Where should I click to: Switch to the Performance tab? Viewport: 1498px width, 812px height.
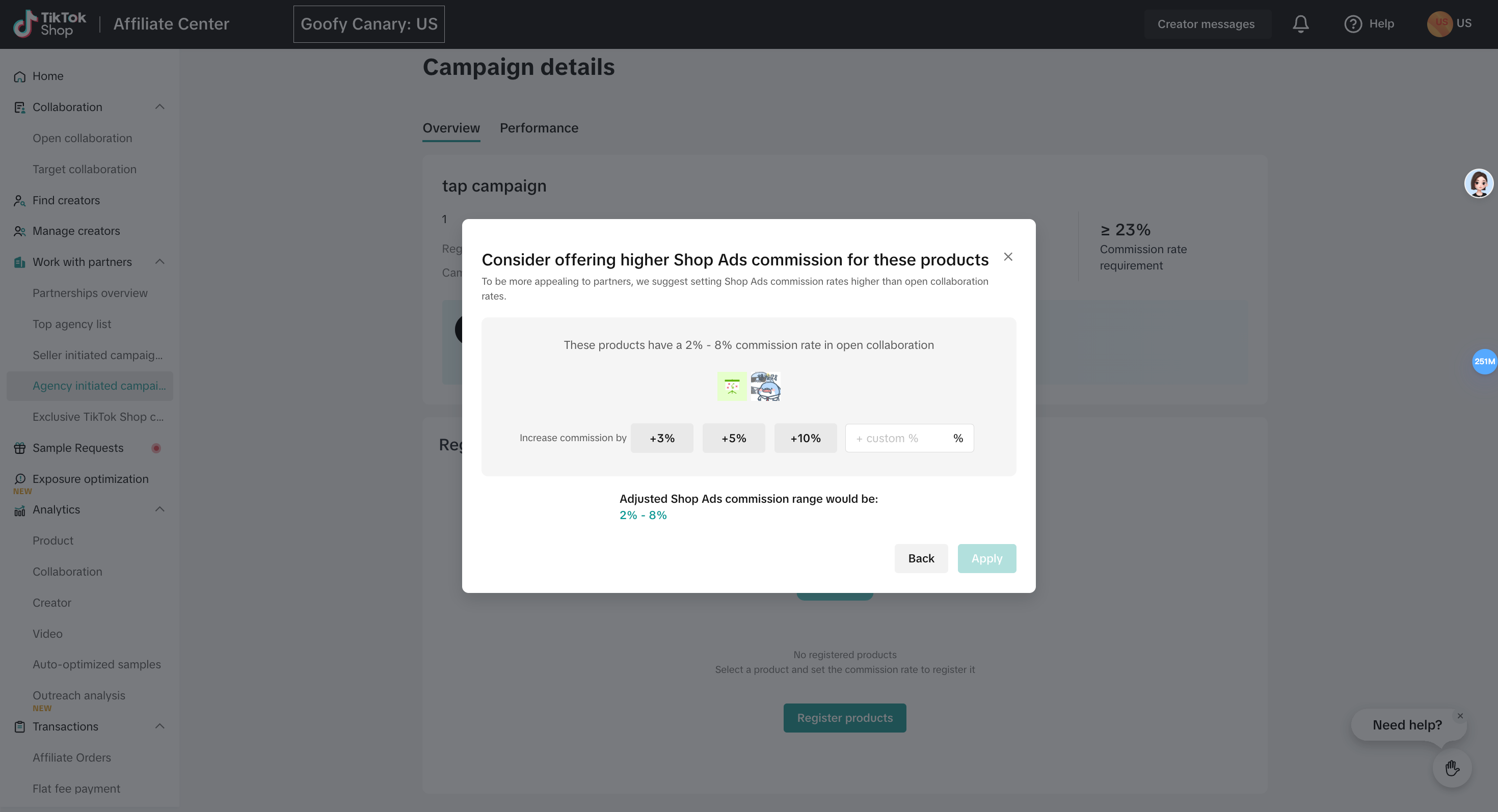pyautogui.click(x=539, y=128)
